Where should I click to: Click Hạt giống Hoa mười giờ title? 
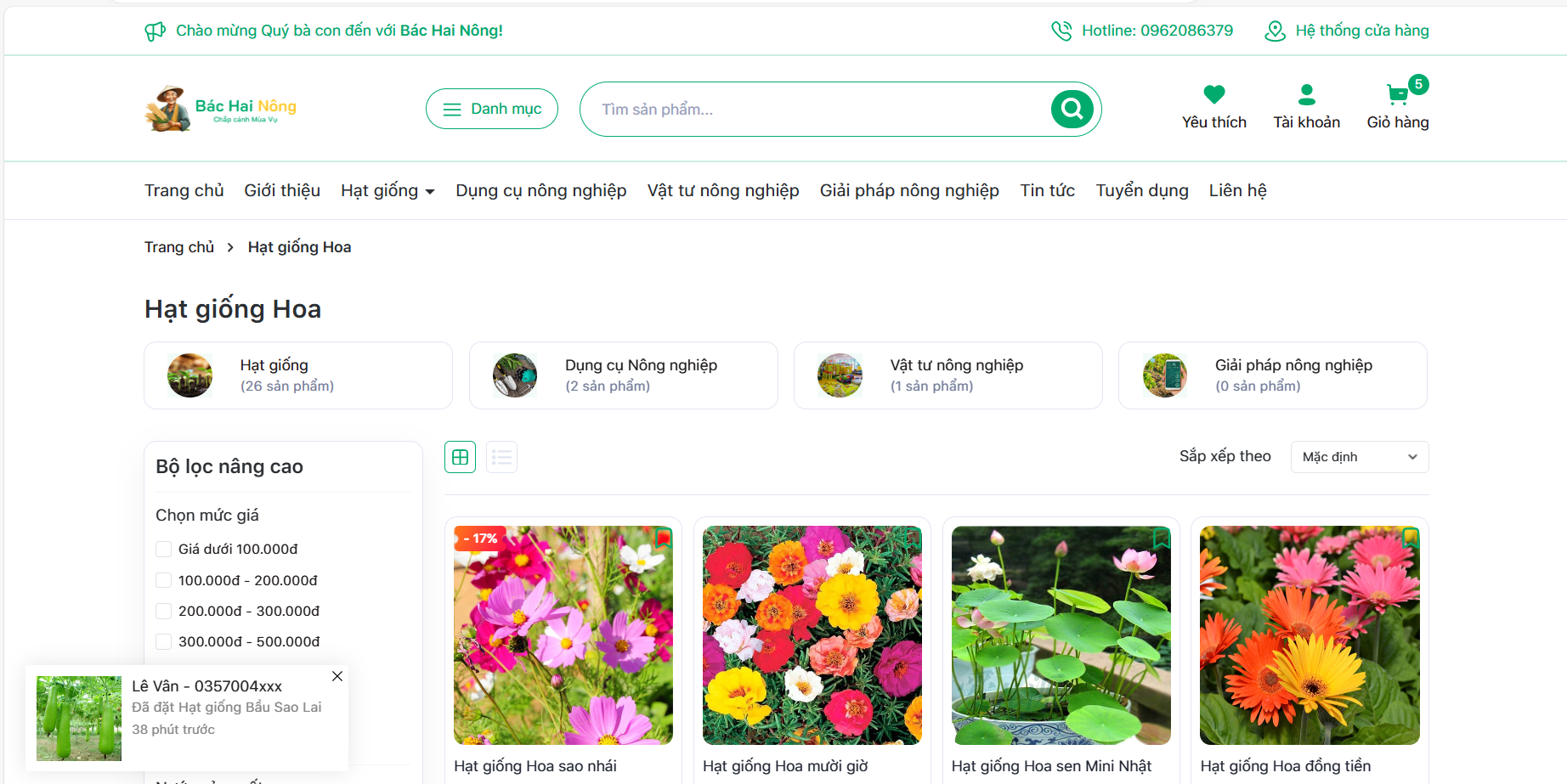785,766
